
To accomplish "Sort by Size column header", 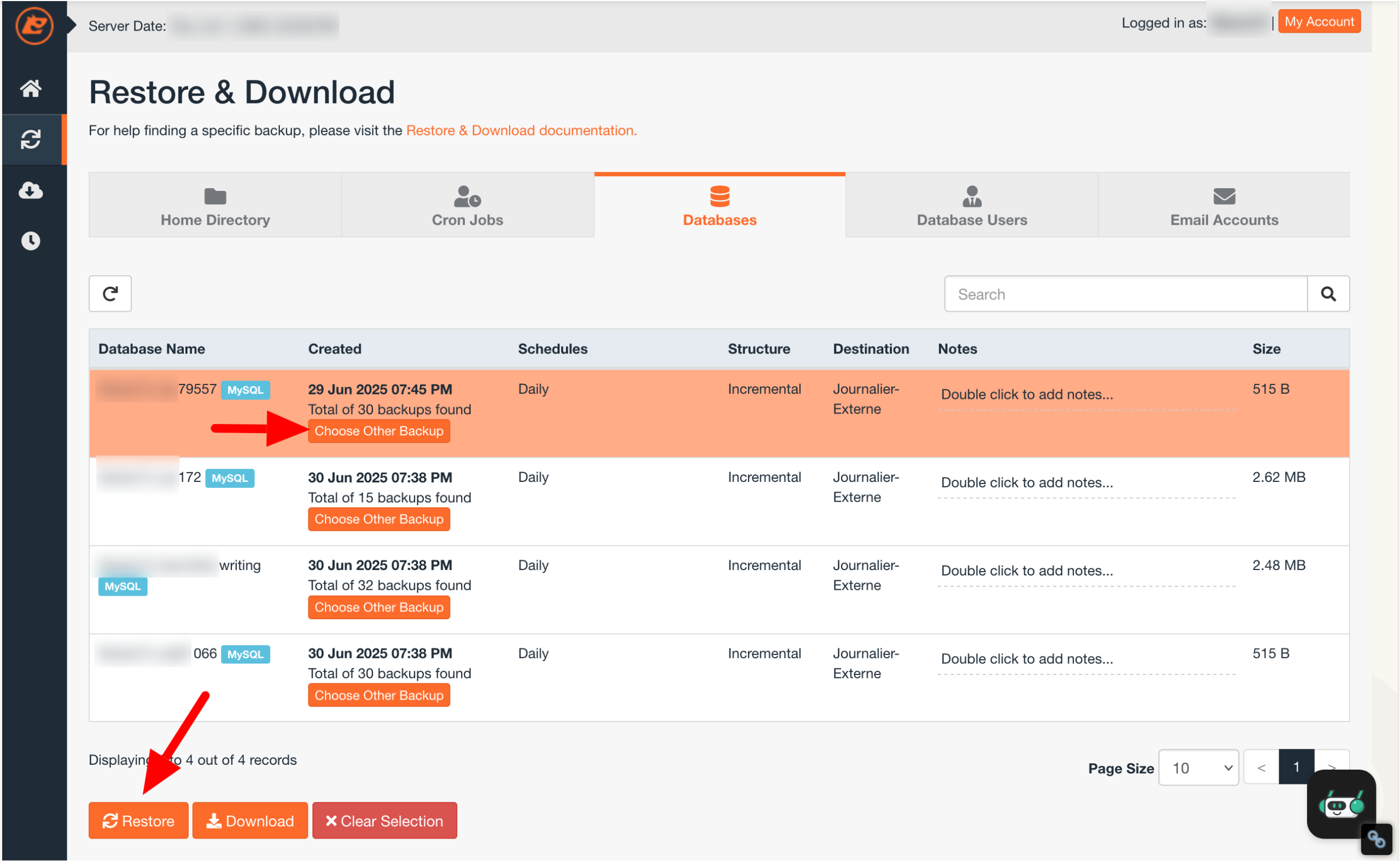I will 1266,349.
